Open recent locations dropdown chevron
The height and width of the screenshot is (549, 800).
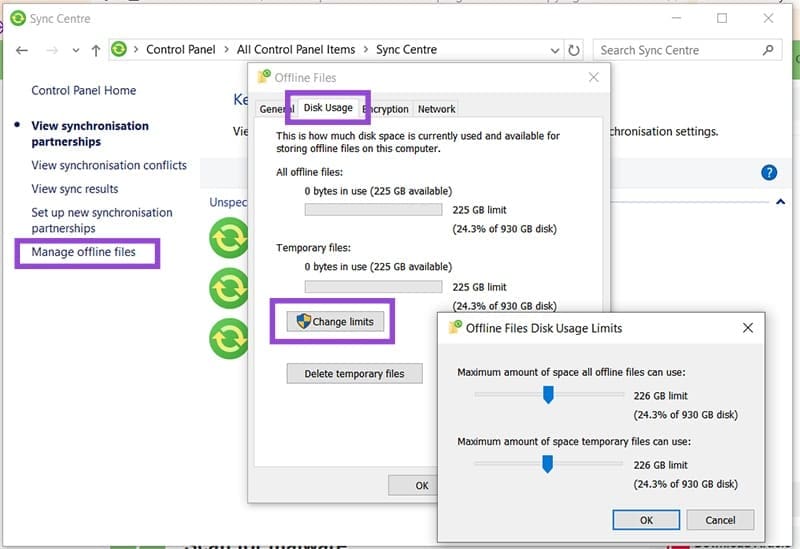[x=76, y=51]
